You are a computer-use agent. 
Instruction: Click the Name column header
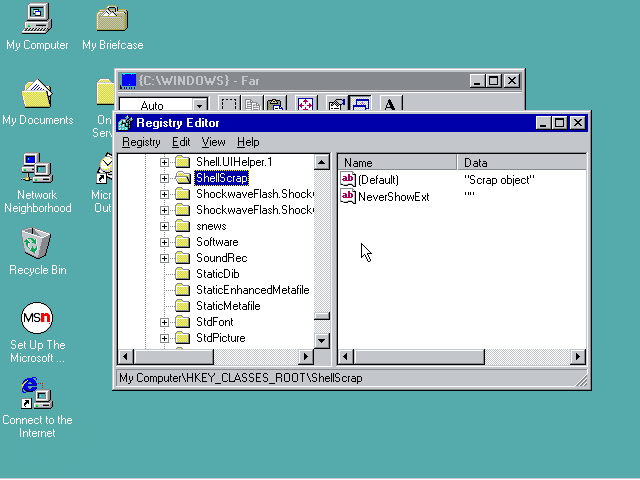click(x=398, y=162)
